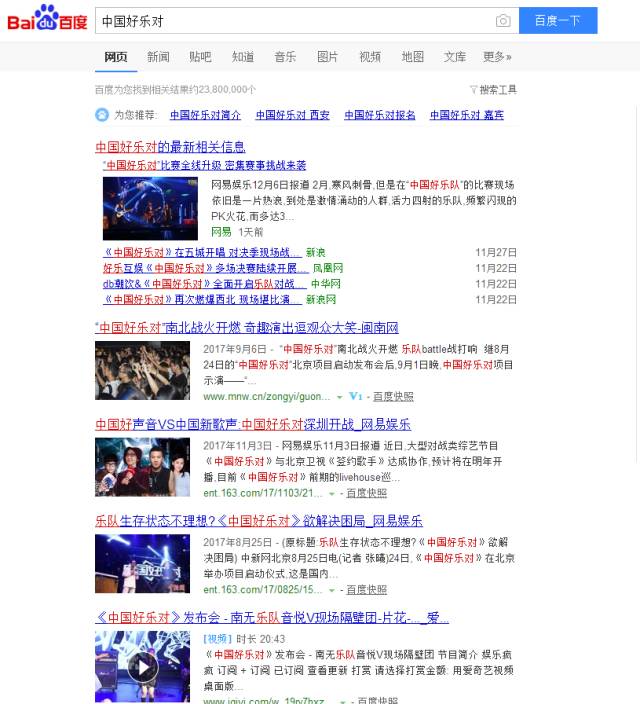Expand dropdown arrow beside ent.163.com/17/0825 URL
The image size is (640, 704).
331,590
